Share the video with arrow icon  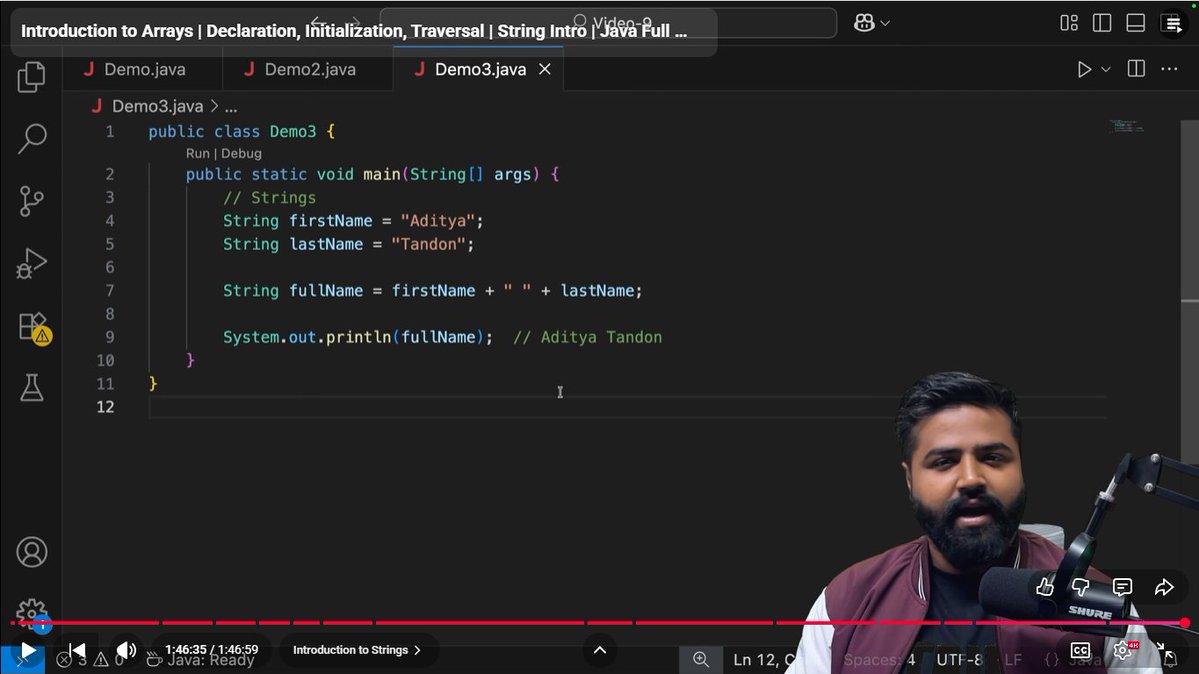pyautogui.click(x=1164, y=587)
